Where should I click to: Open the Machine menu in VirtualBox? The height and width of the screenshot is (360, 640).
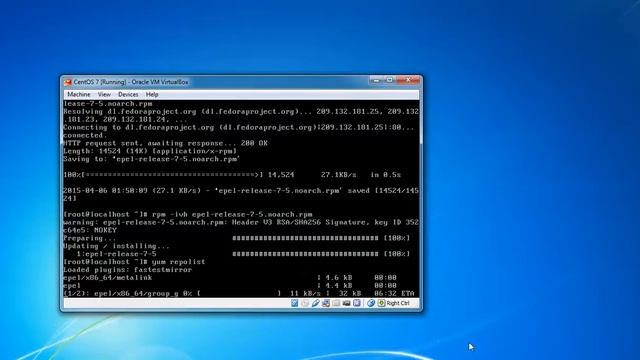(79, 94)
